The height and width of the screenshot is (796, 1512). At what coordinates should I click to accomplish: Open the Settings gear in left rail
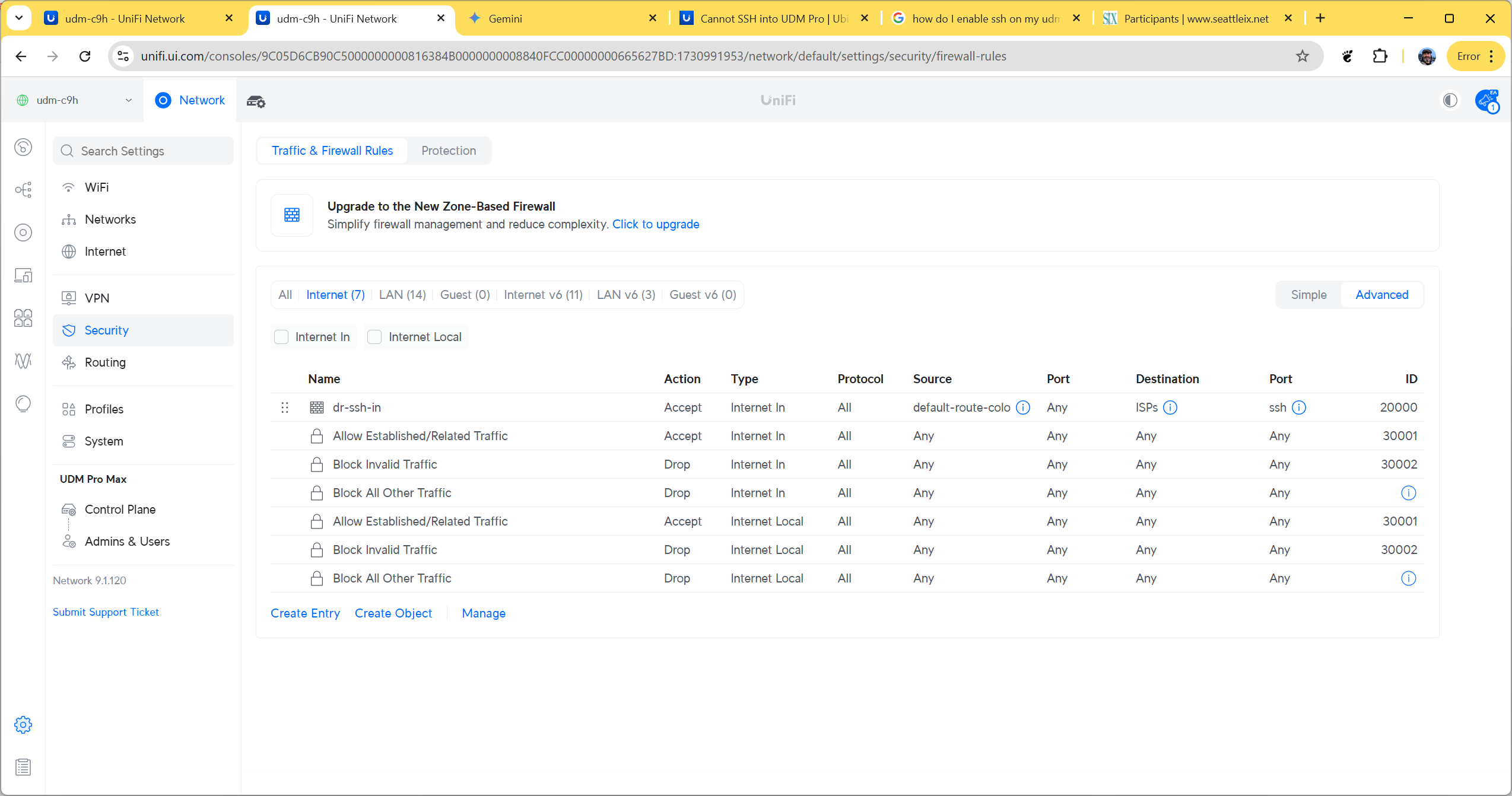point(23,724)
